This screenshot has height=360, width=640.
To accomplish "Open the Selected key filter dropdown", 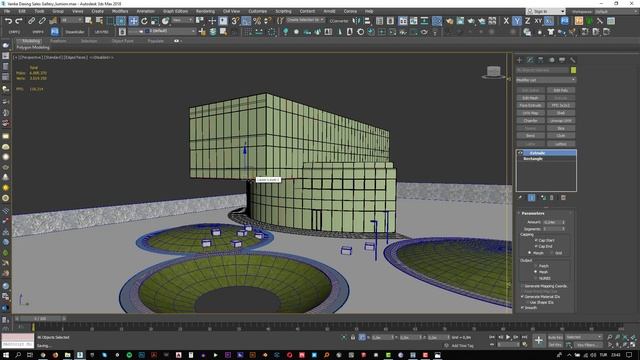I will click(x=584, y=337).
